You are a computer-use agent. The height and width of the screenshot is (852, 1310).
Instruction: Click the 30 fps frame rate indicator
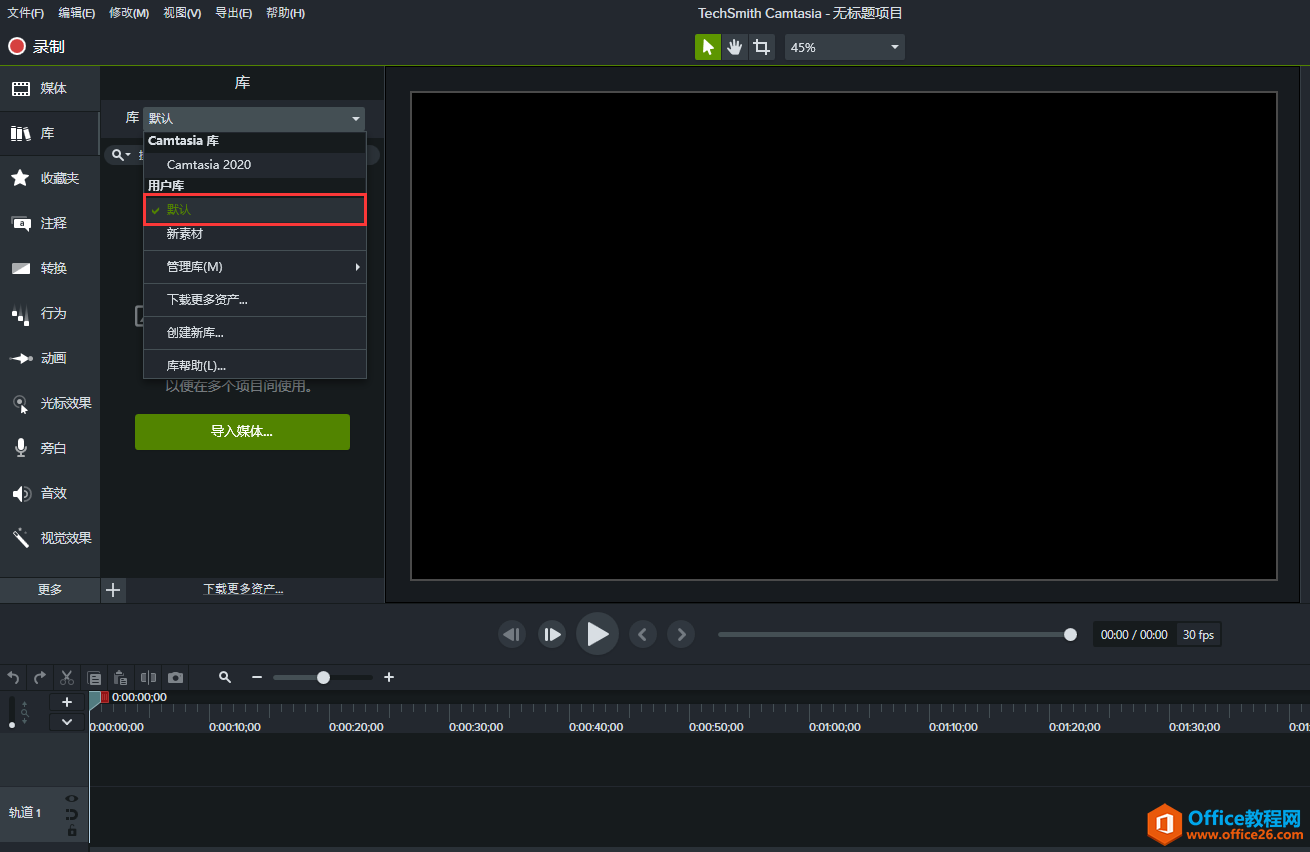tap(1198, 635)
